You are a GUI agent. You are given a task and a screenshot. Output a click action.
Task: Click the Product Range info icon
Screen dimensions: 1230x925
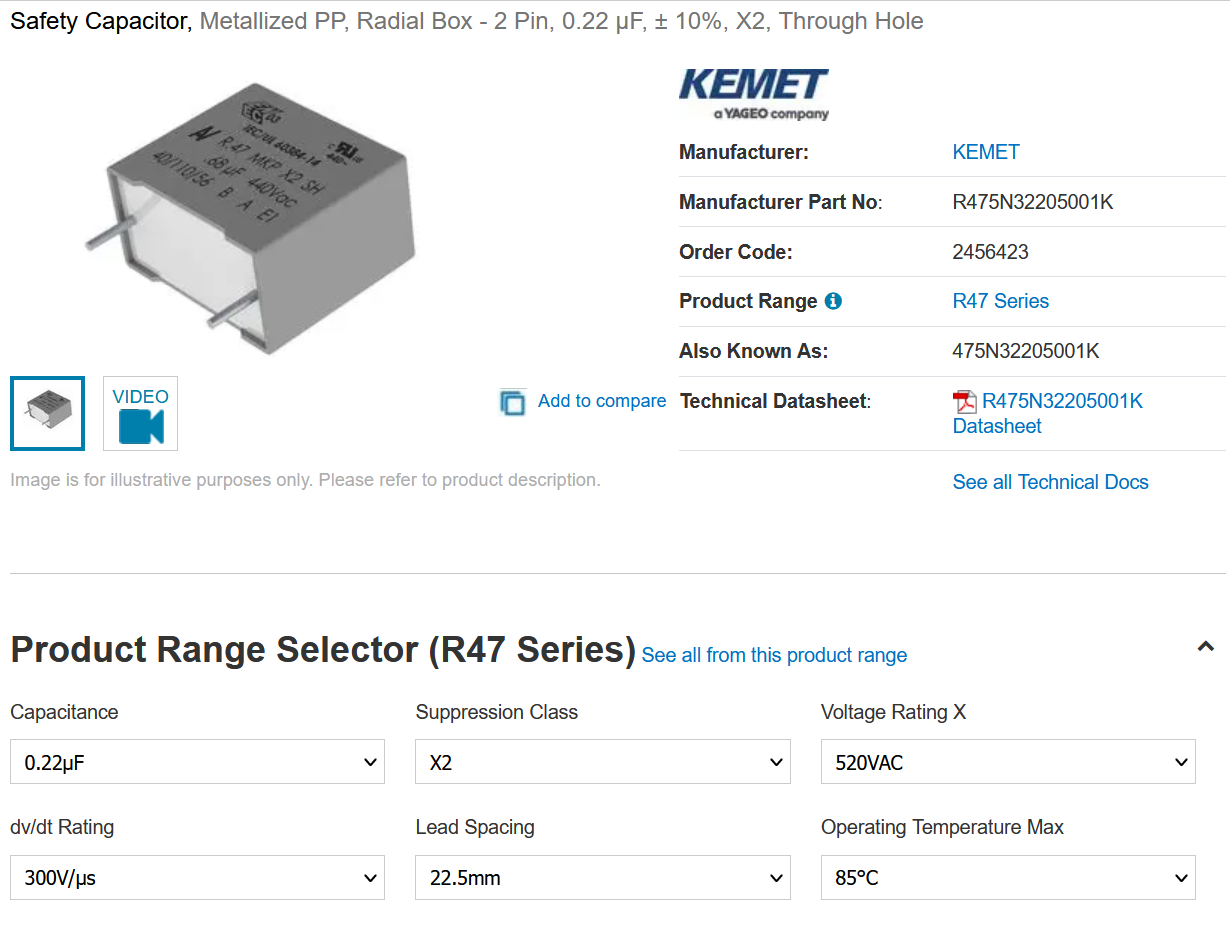point(833,301)
